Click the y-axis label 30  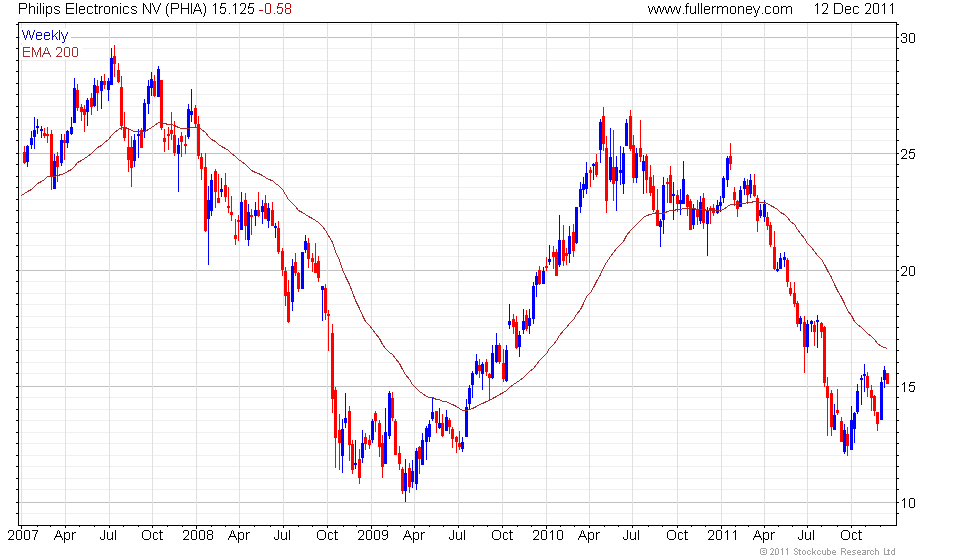pyautogui.click(x=908, y=38)
